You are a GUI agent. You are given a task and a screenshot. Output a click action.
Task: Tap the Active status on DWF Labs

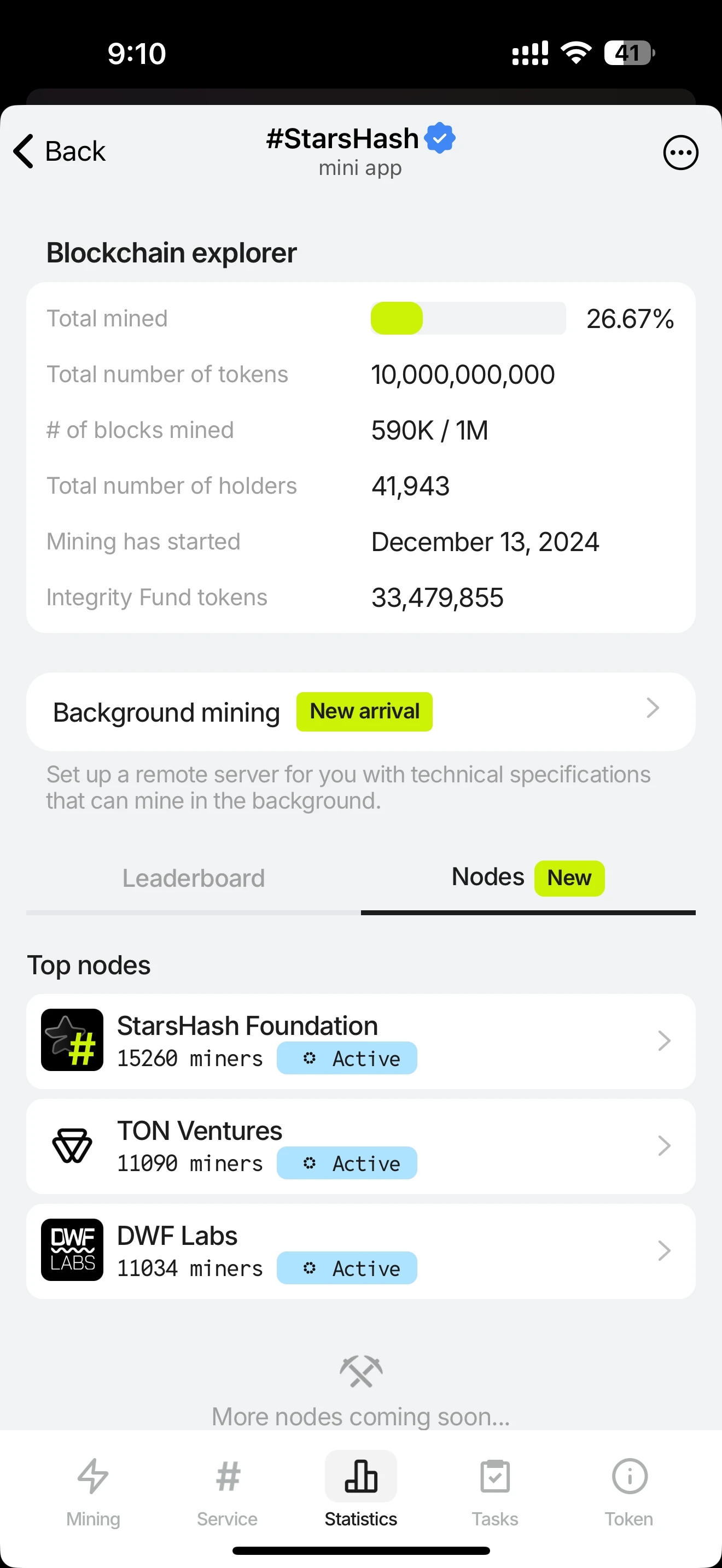coord(347,1268)
